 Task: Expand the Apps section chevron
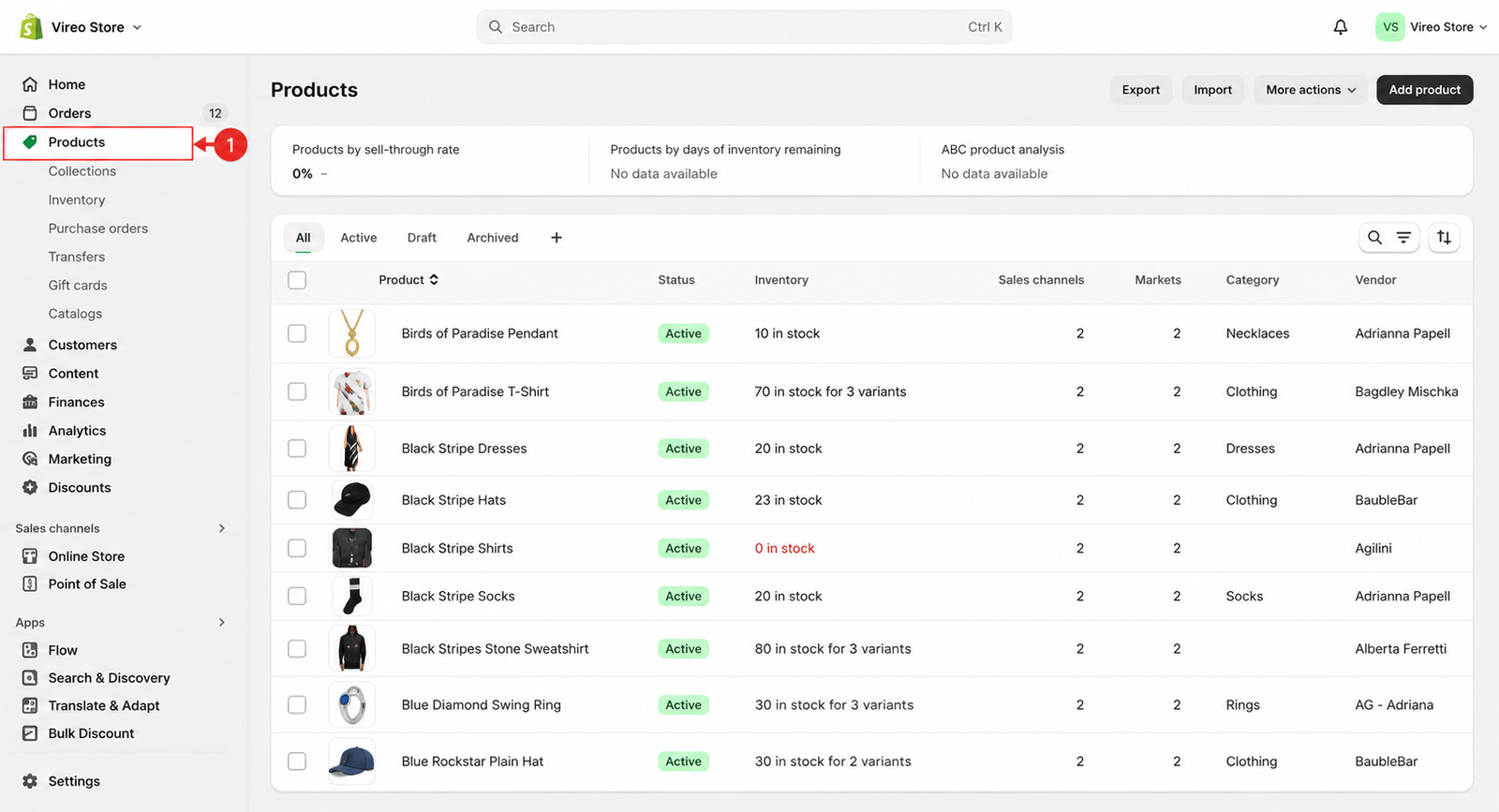(x=222, y=622)
